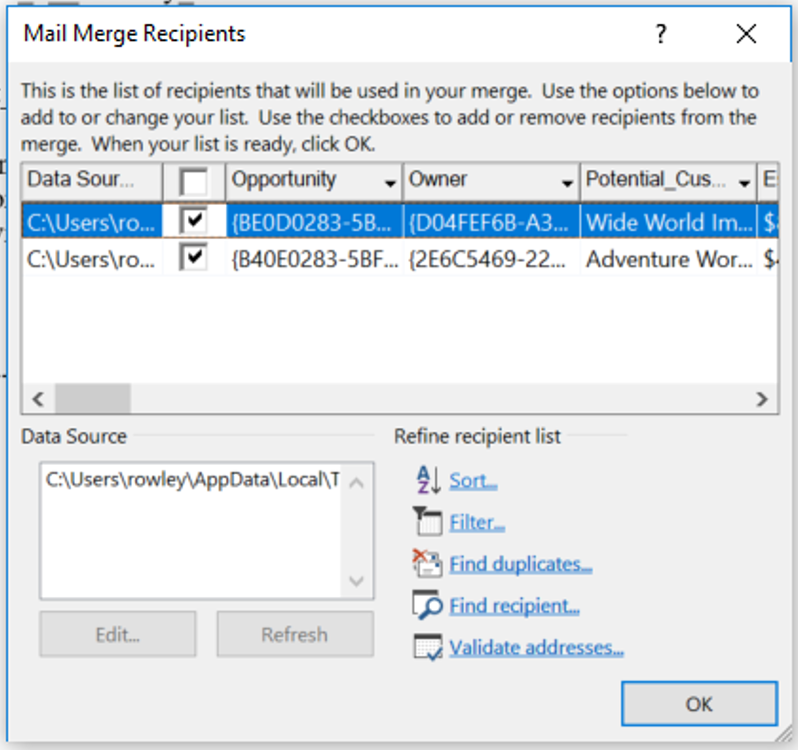Viewport: 798px width, 750px height.
Task: Click the Owner column header
Action: 491,181
